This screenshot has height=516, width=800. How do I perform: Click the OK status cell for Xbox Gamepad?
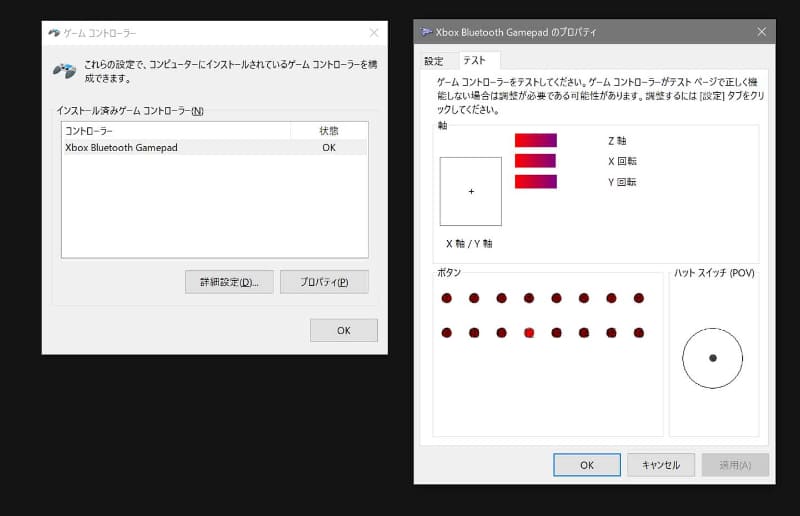pos(329,148)
